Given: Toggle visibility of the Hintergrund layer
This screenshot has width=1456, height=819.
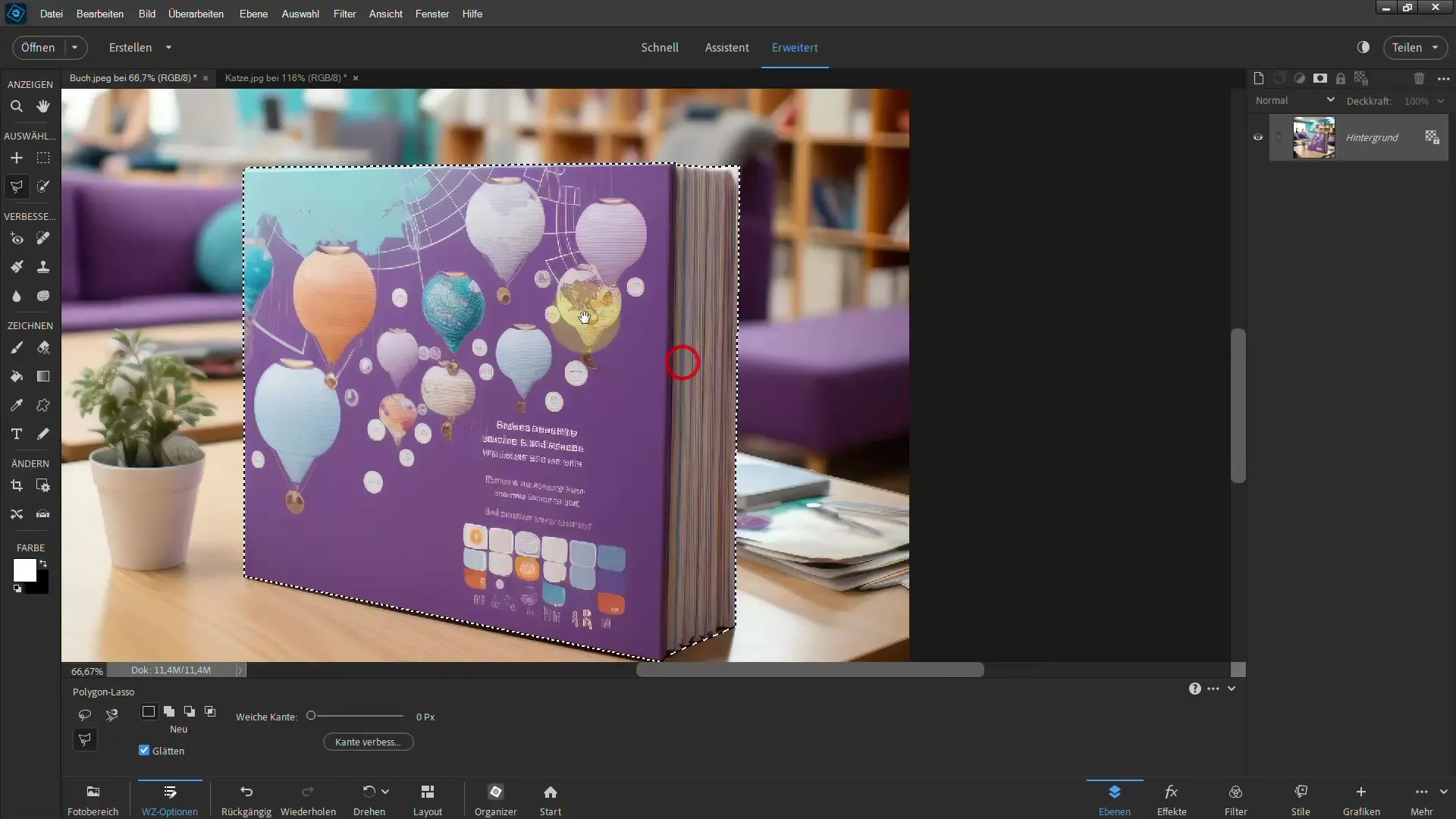Looking at the screenshot, I should click(1258, 137).
